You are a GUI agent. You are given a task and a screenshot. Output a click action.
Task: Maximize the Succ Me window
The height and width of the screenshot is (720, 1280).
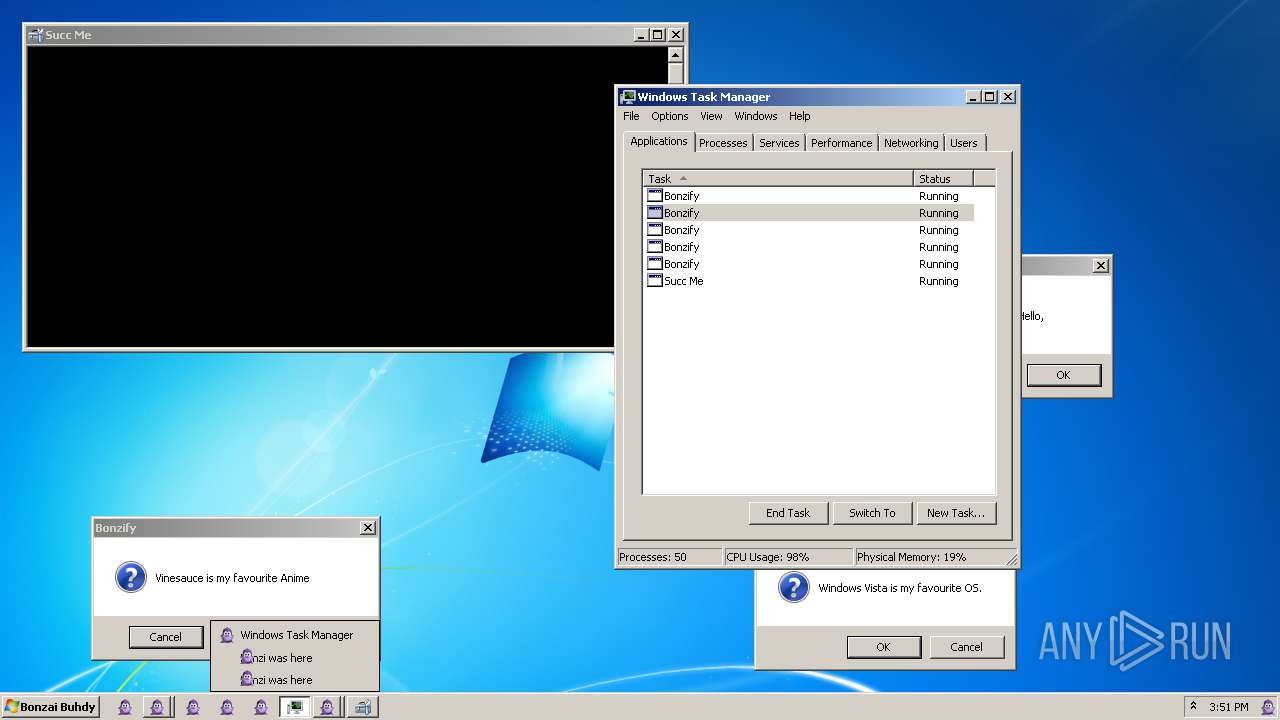click(x=658, y=35)
